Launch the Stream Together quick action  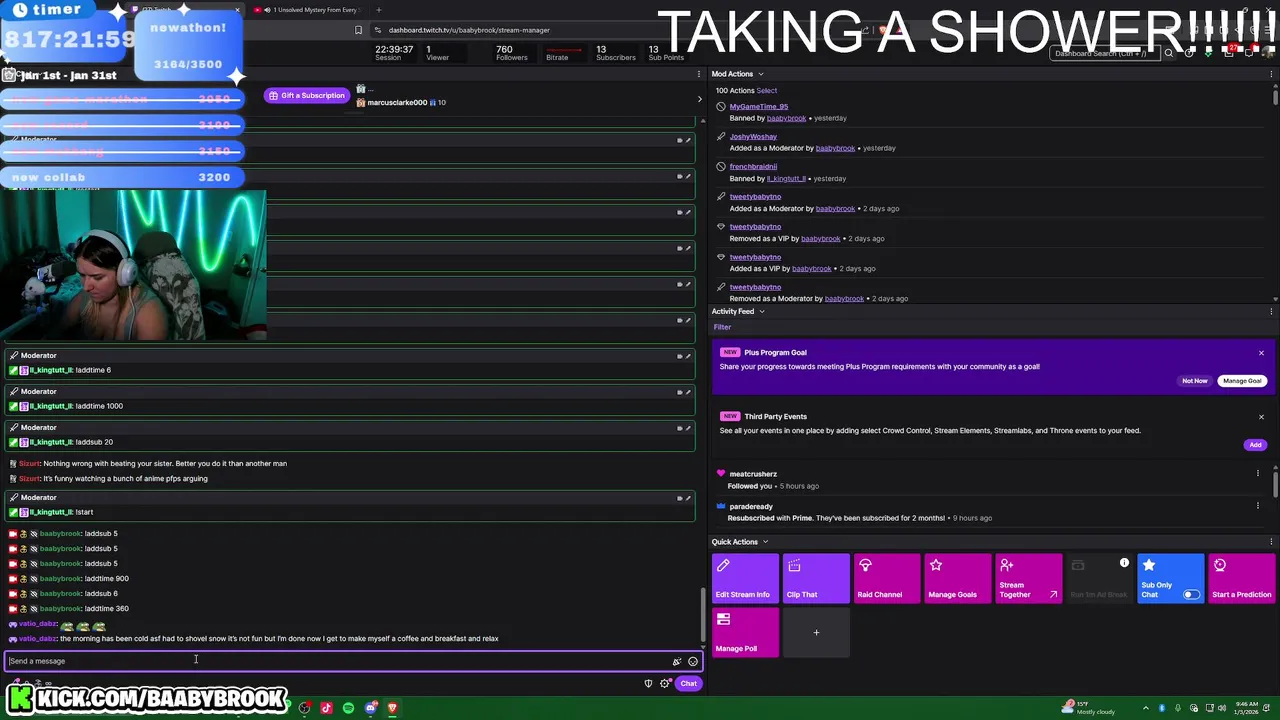1029,579
